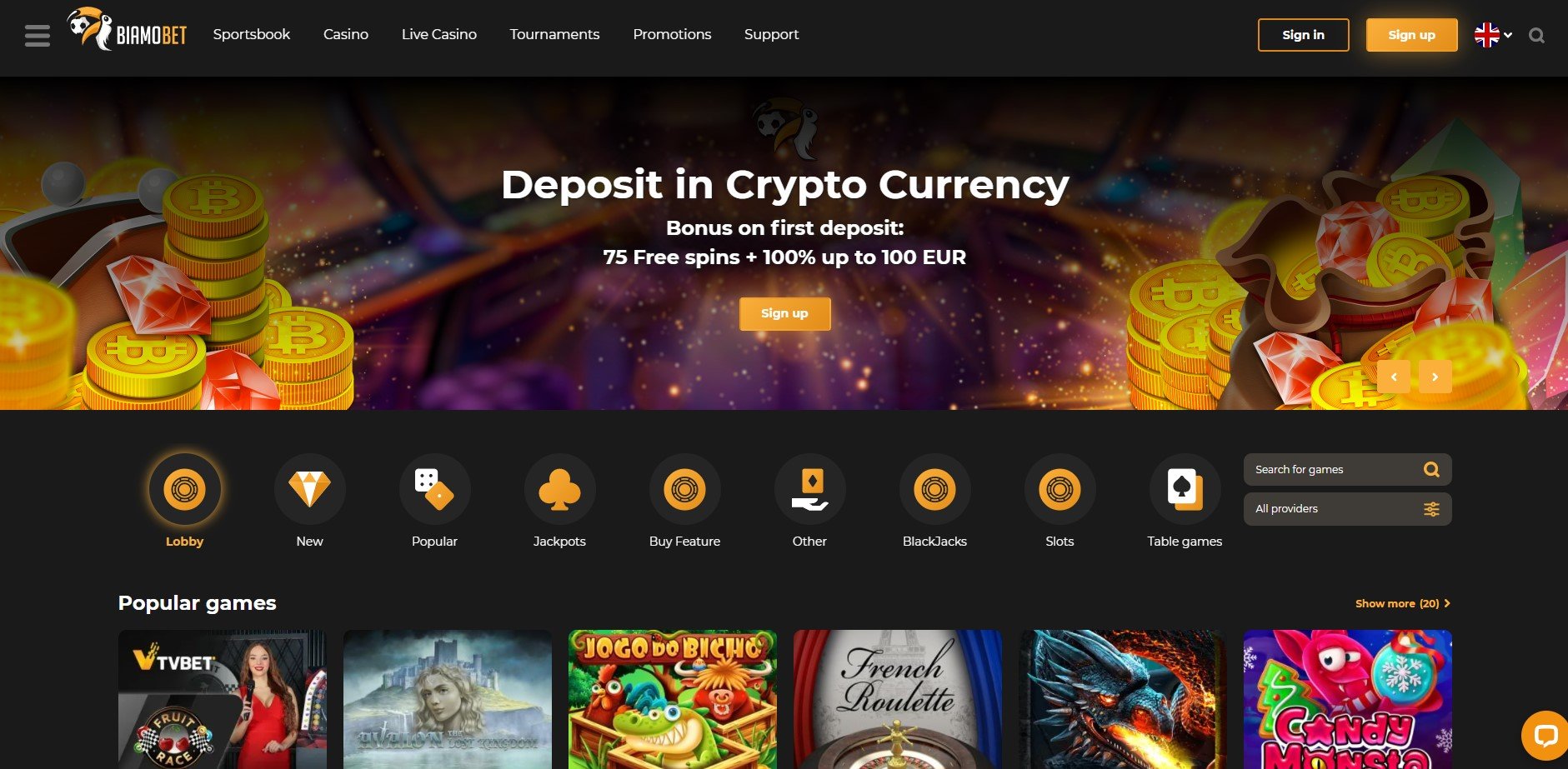Click the BiamoBet logo
1568x769 pixels.
point(127,30)
